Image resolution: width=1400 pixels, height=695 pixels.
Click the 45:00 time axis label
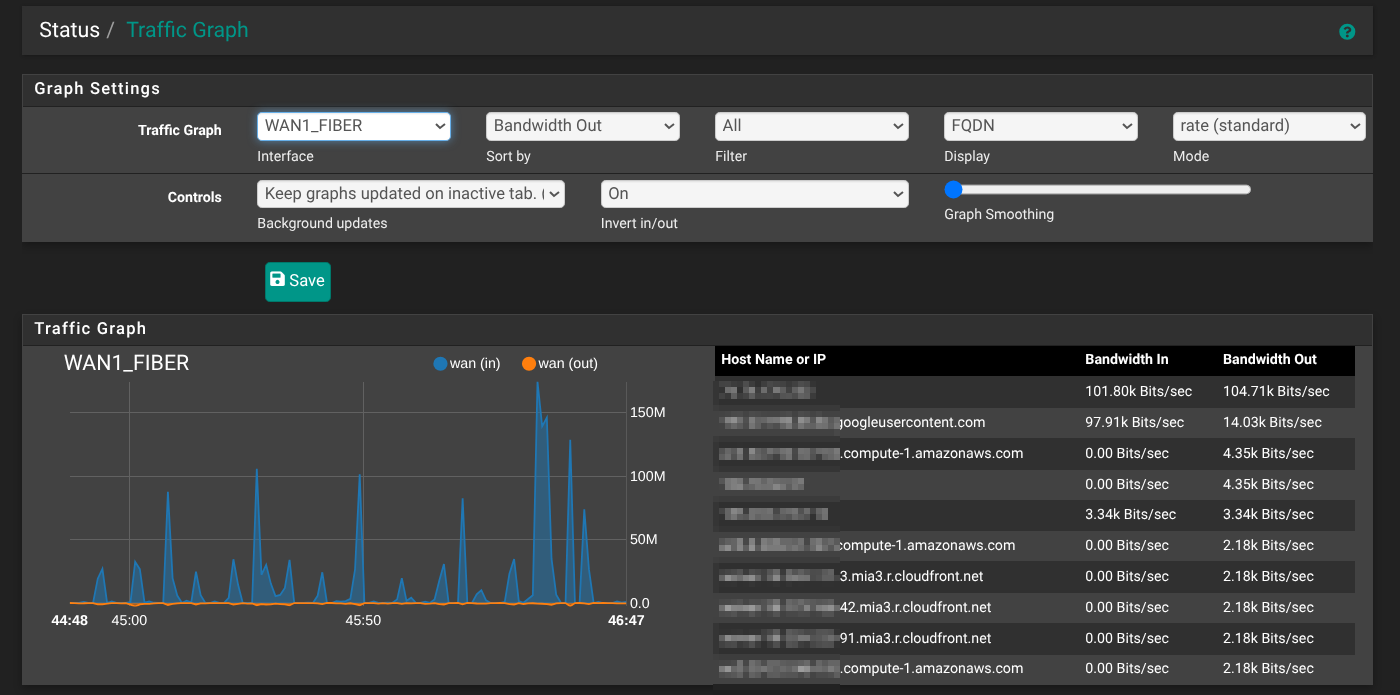coord(129,620)
